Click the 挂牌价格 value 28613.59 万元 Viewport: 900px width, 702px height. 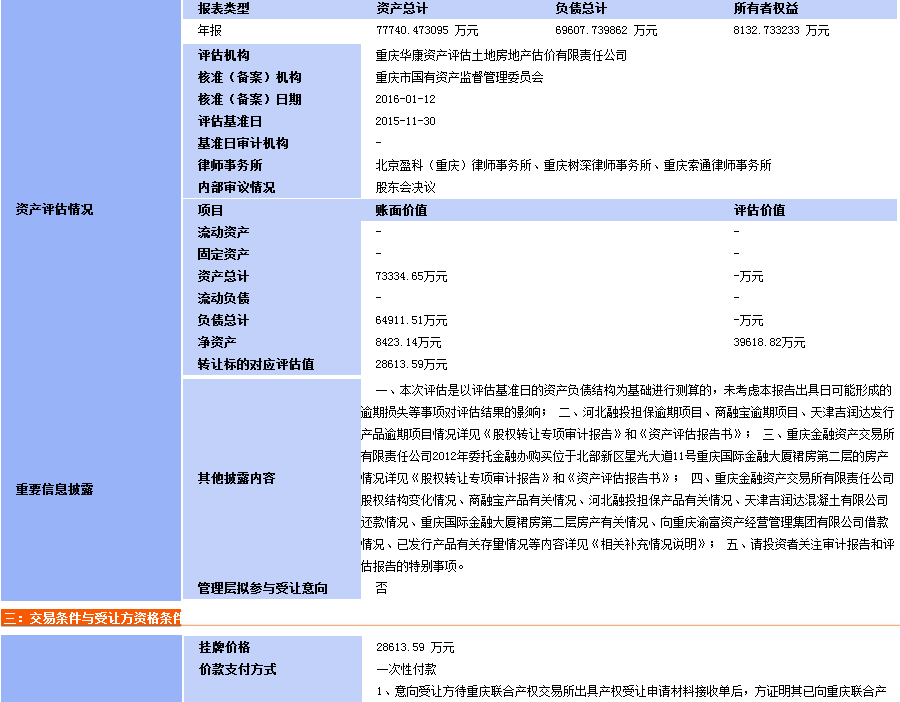click(415, 648)
